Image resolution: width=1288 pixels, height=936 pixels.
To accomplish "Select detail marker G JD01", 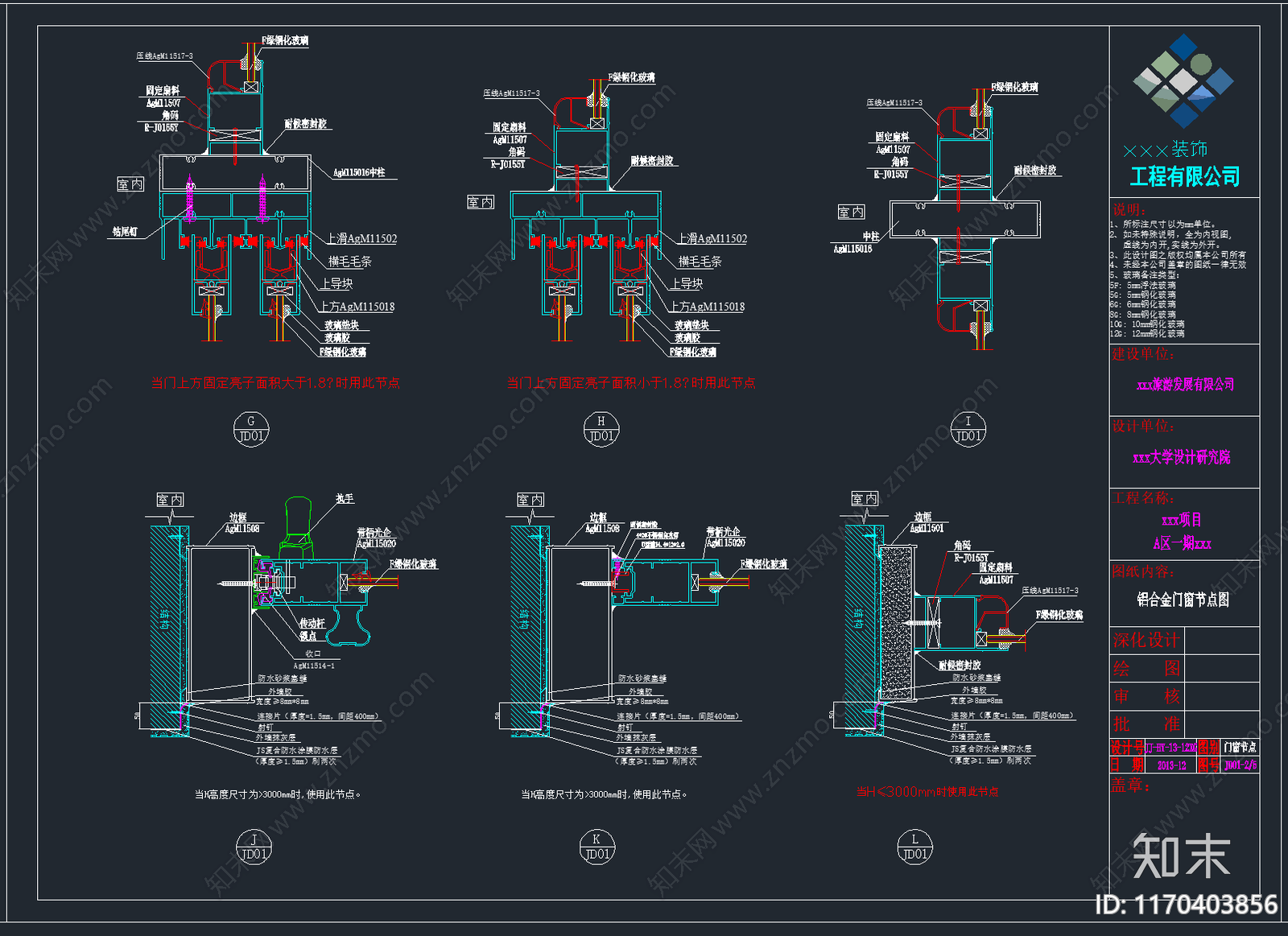I will [251, 428].
